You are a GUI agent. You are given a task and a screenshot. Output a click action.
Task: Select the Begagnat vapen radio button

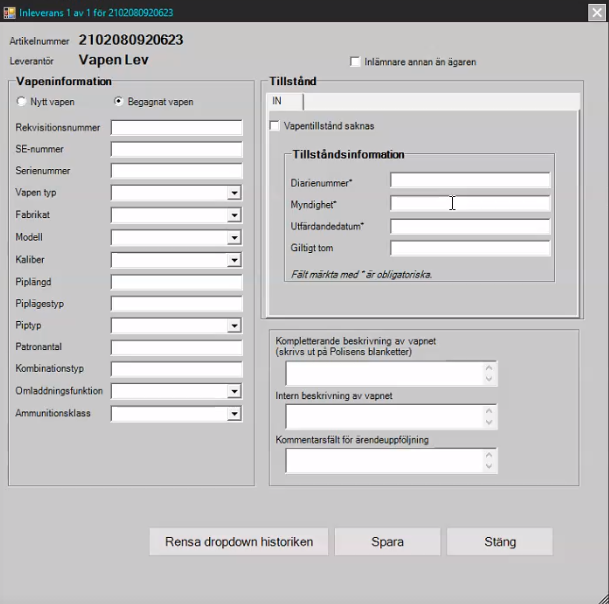(x=119, y=102)
